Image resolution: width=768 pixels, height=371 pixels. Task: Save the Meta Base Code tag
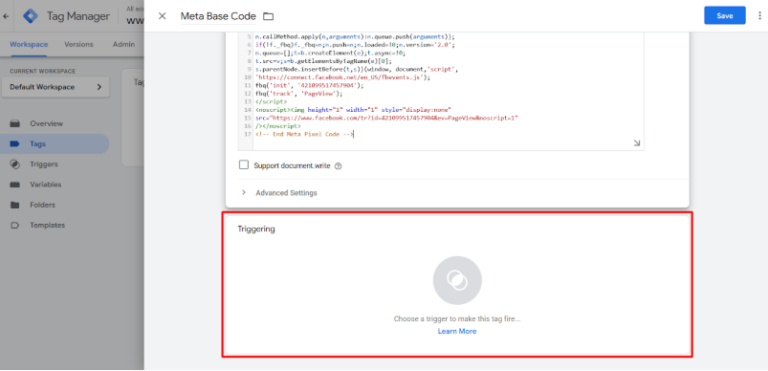(x=724, y=16)
